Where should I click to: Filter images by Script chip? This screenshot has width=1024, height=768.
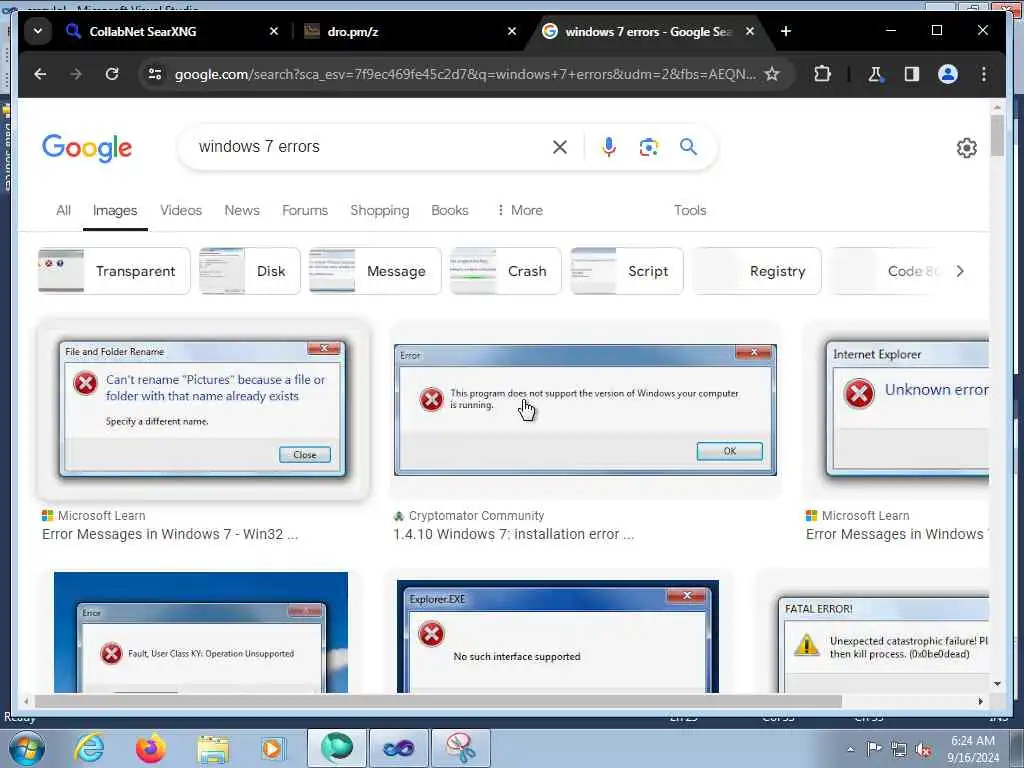tap(627, 271)
